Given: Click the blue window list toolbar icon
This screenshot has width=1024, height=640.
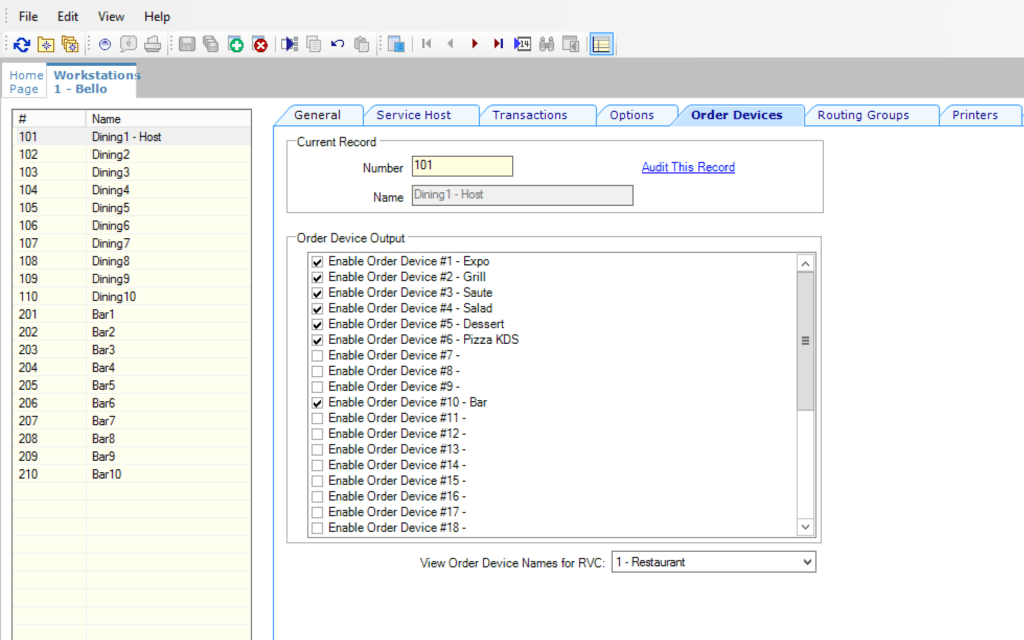Looking at the screenshot, I should click(396, 44).
